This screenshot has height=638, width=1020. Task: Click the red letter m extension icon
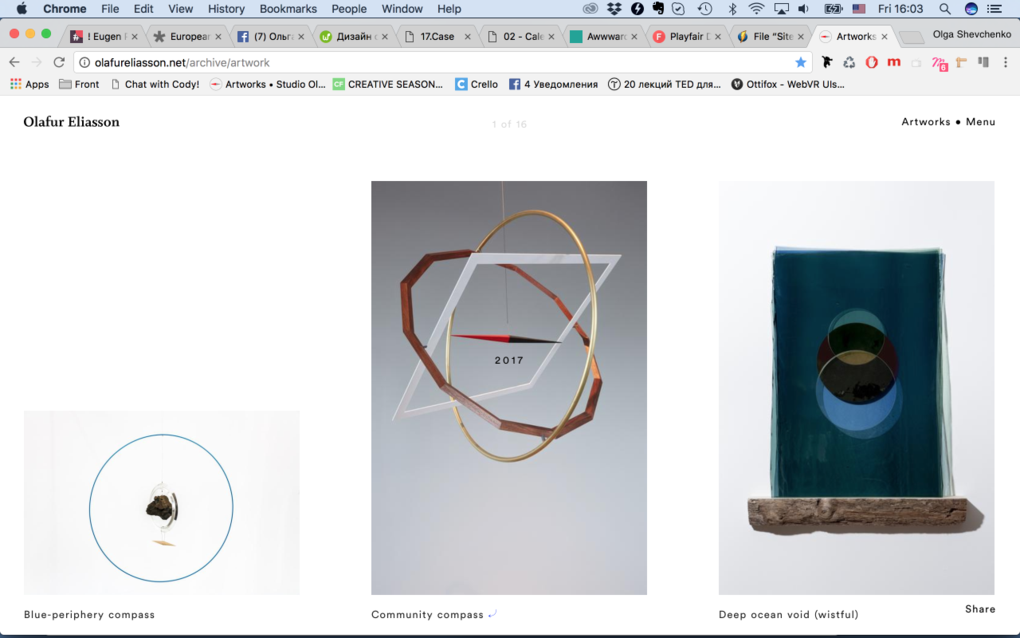click(894, 62)
